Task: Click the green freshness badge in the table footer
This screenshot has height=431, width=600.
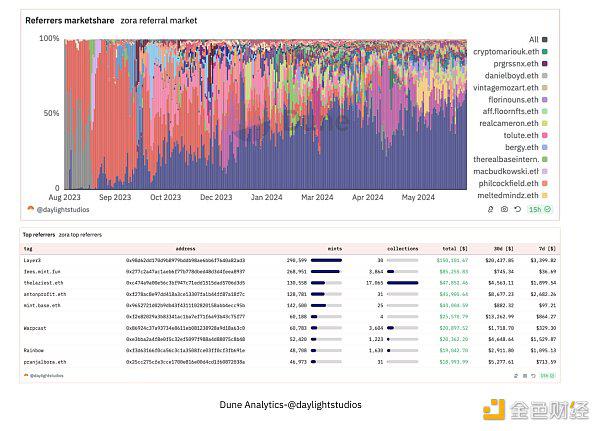Action: (x=547, y=376)
